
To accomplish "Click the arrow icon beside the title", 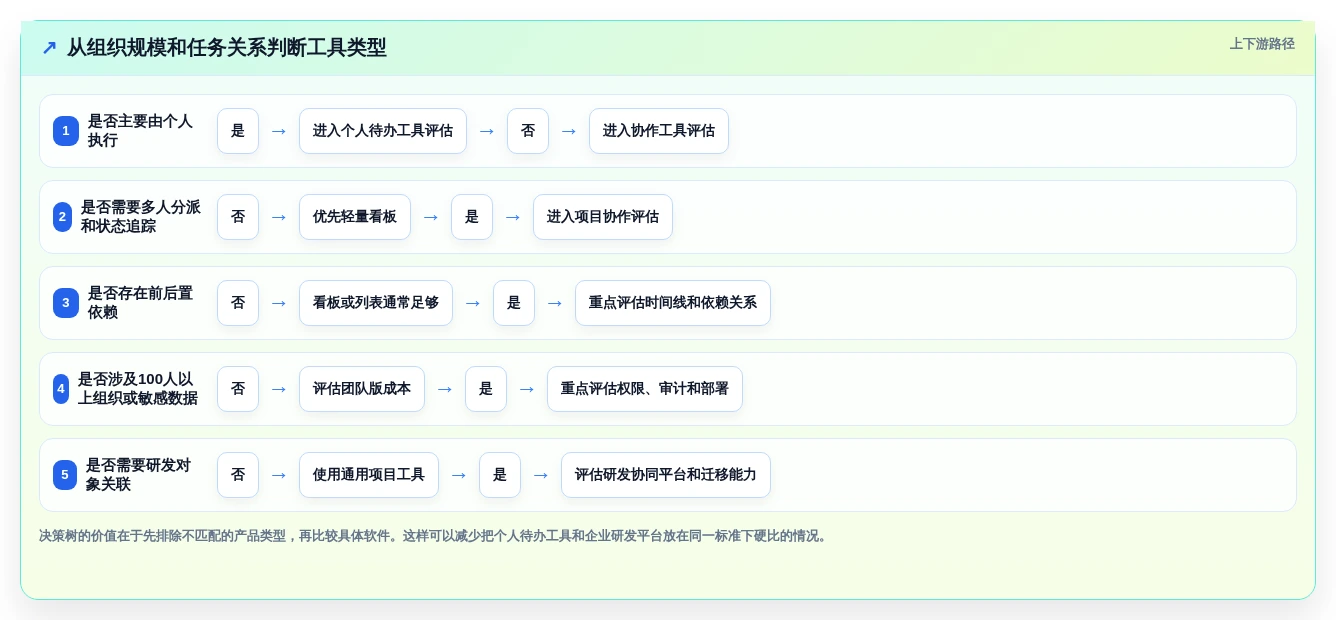I will [x=49, y=47].
